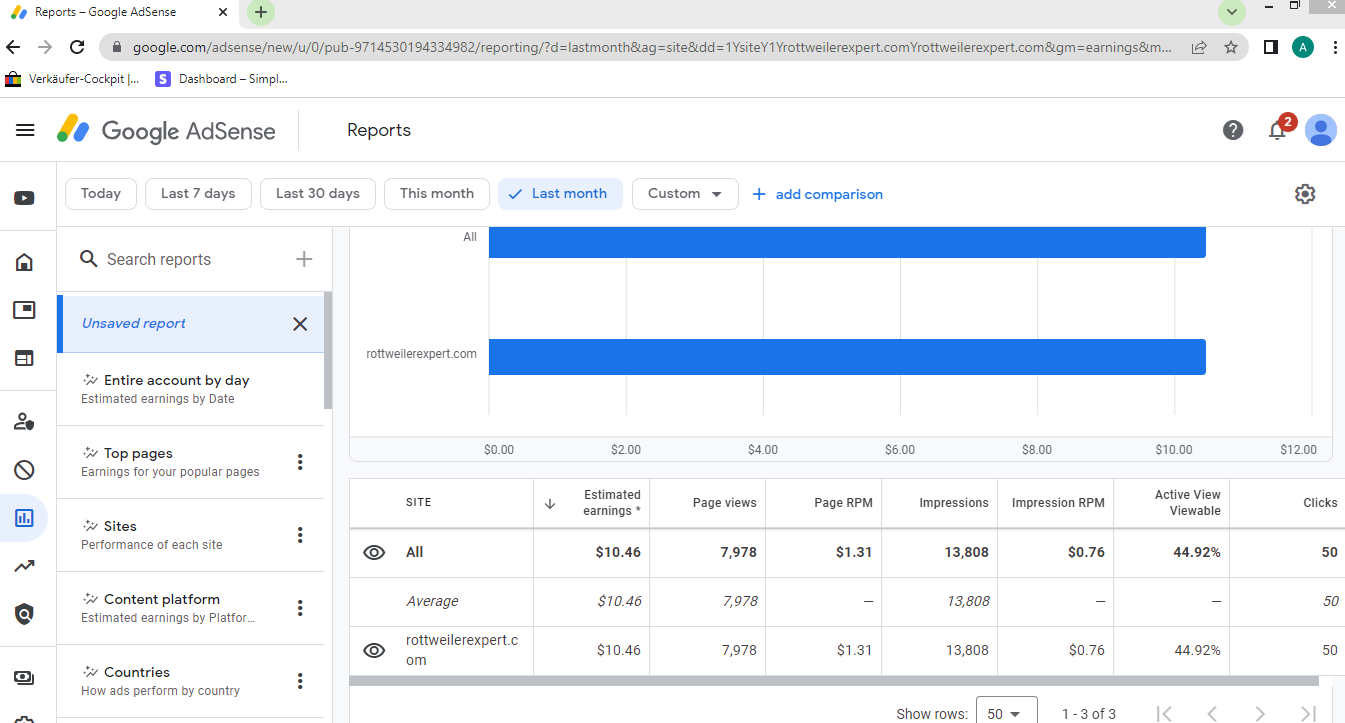This screenshot has height=723, width=1345.
Task: Open Chrome three-dot menu
Action: 1335,47
